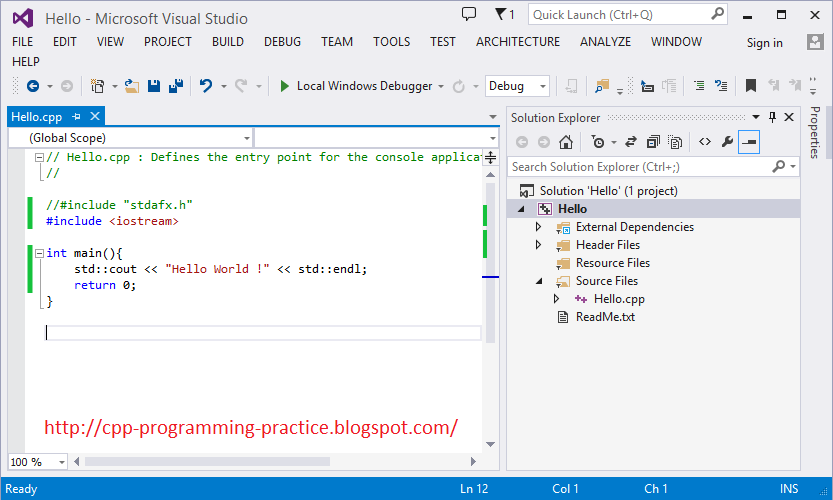833x500 pixels.
Task: Open the active files list dropdown arrow
Action: 493,117
